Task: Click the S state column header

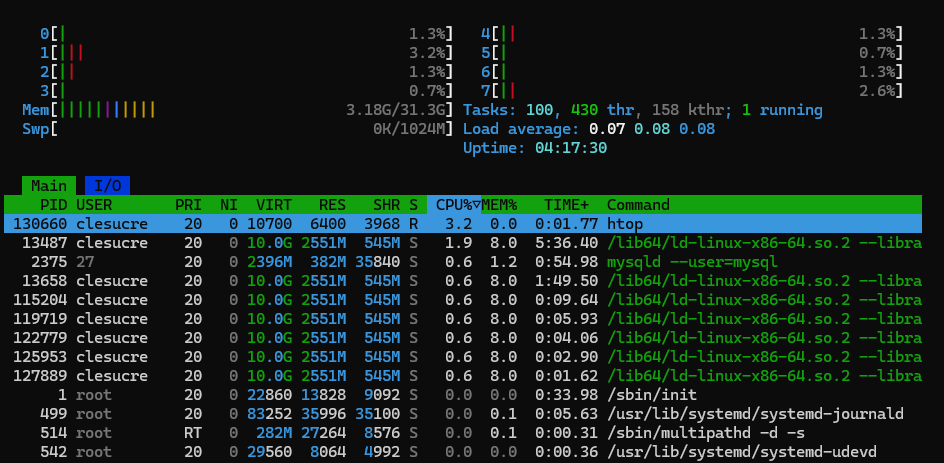Action: [414, 205]
